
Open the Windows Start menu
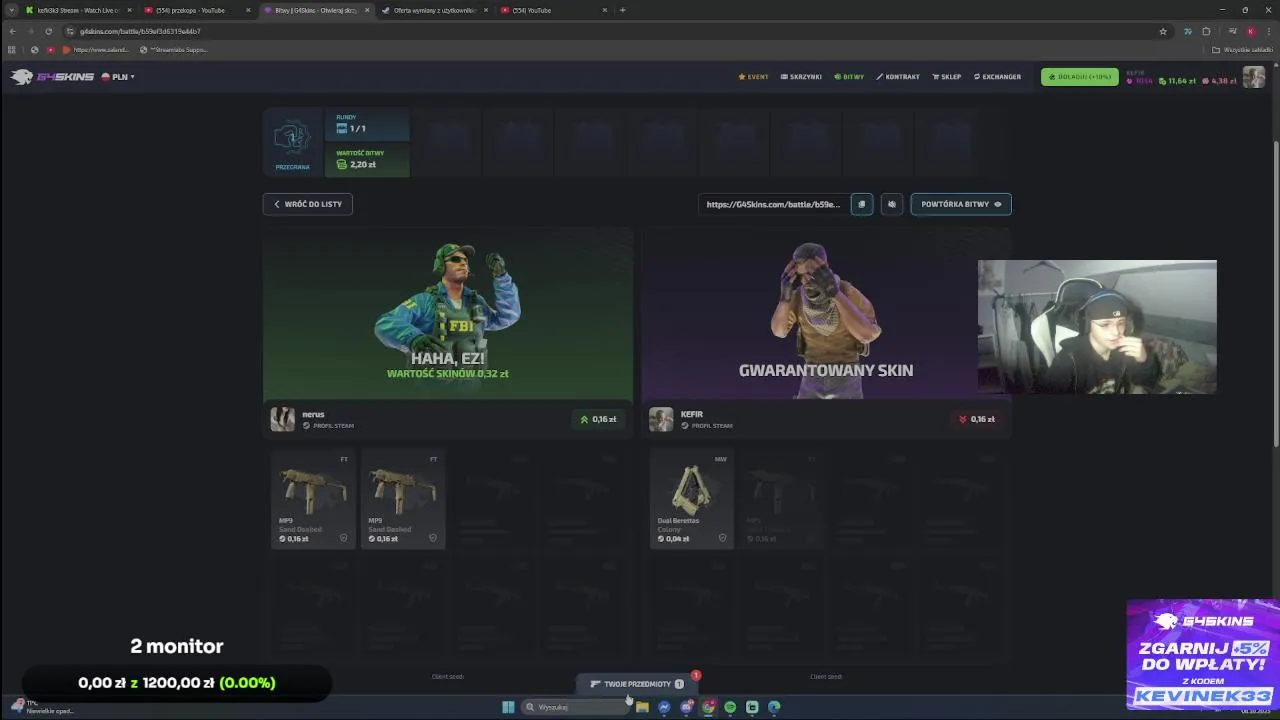[508, 707]
